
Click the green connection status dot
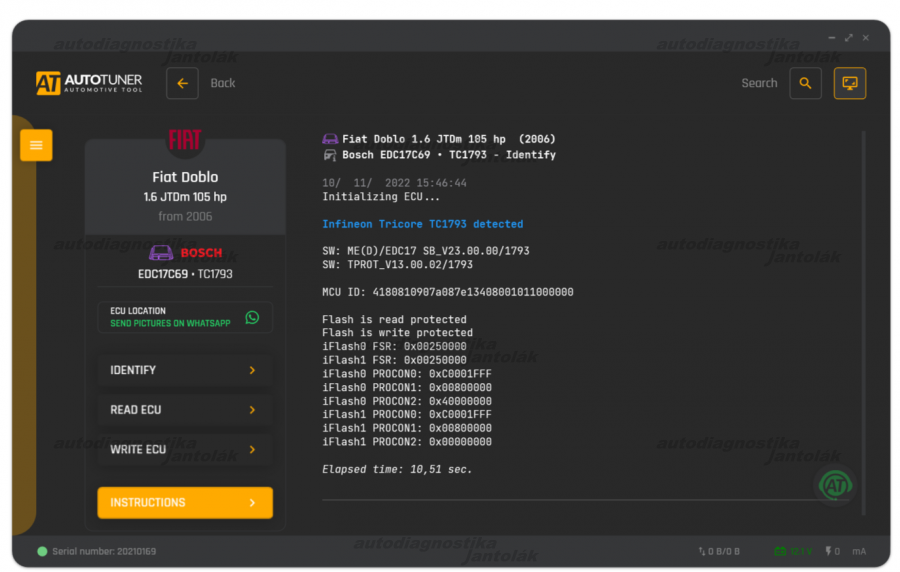(42, 551)
